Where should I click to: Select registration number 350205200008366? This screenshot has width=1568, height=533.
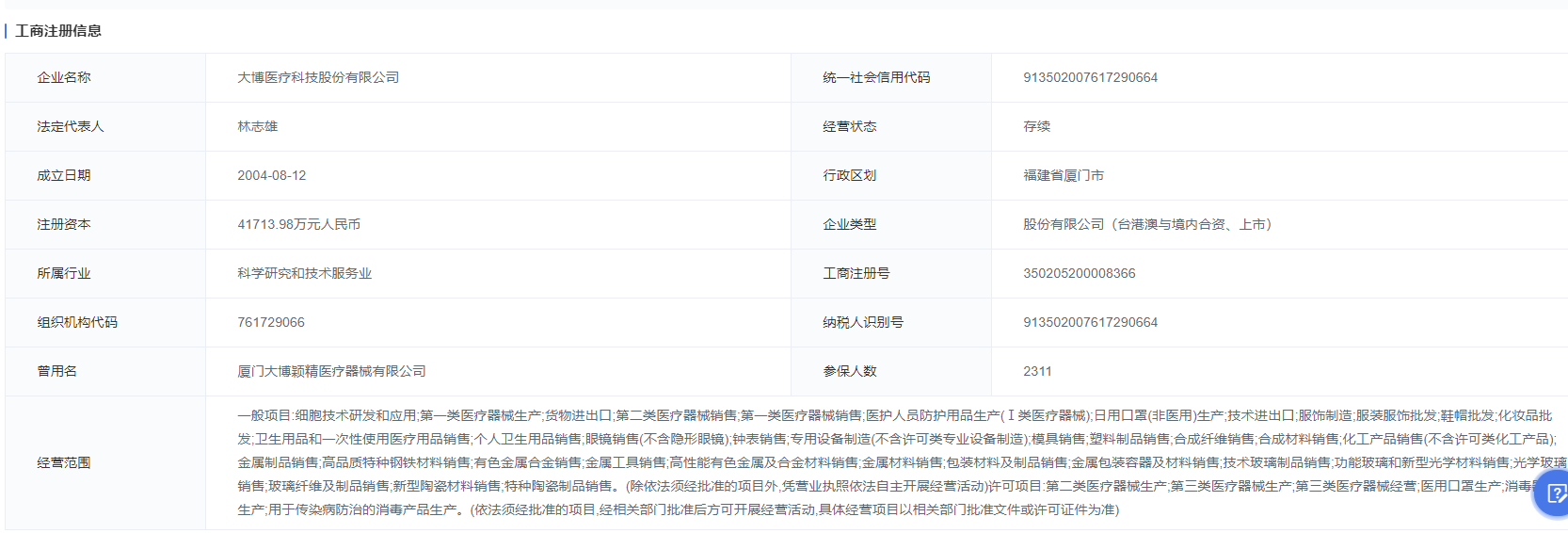tap(1080, 273)
